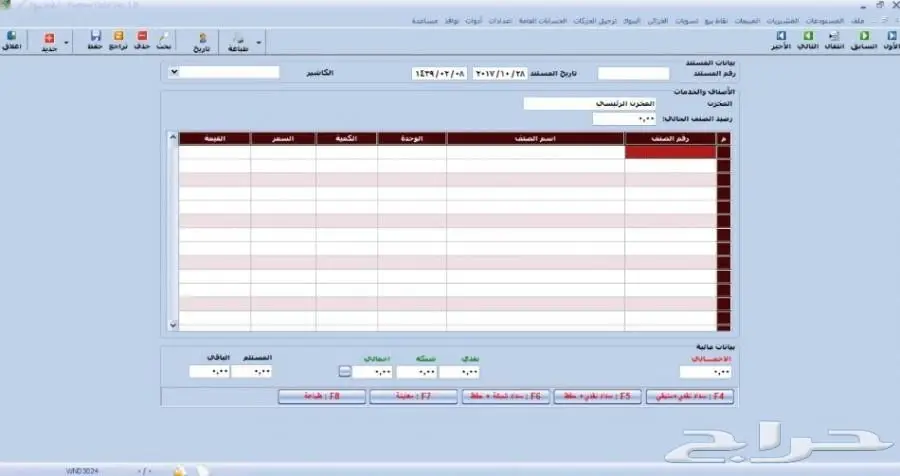
Task: Click the History (تاريخ) toolbar icon
Action: tap(202, 41)
